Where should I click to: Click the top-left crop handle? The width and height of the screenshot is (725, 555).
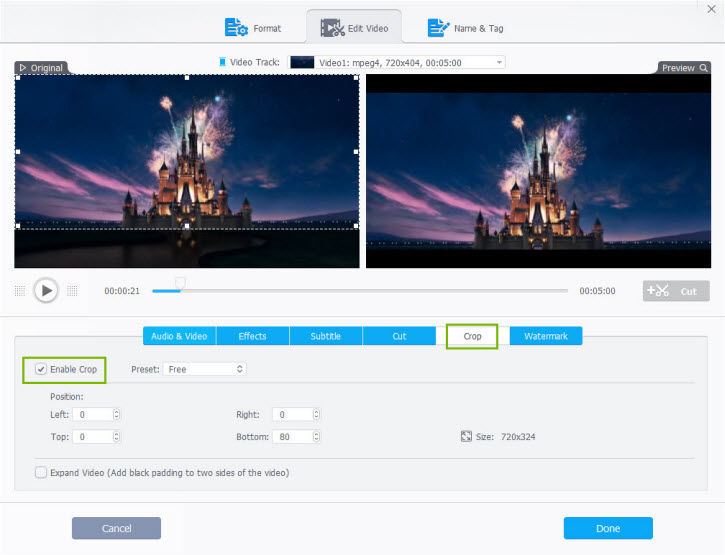[18, 78]
